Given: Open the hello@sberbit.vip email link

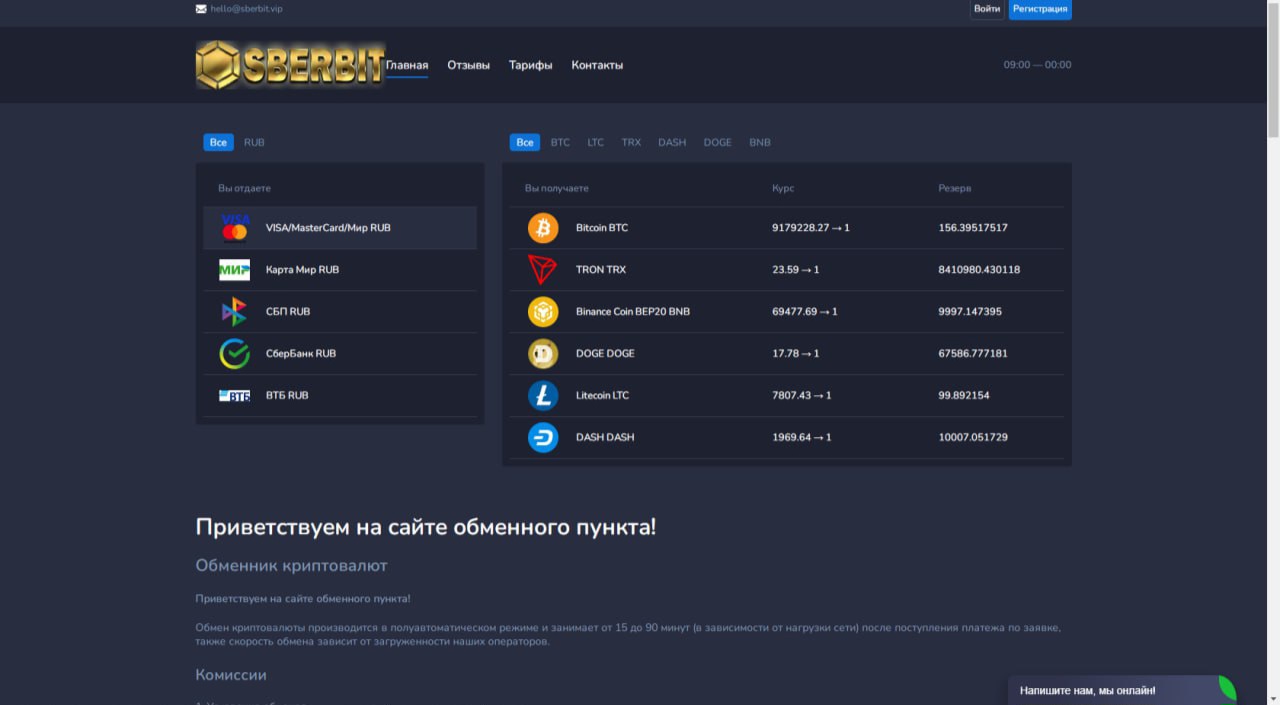Looking at the screenshot, I should (246, 9).
